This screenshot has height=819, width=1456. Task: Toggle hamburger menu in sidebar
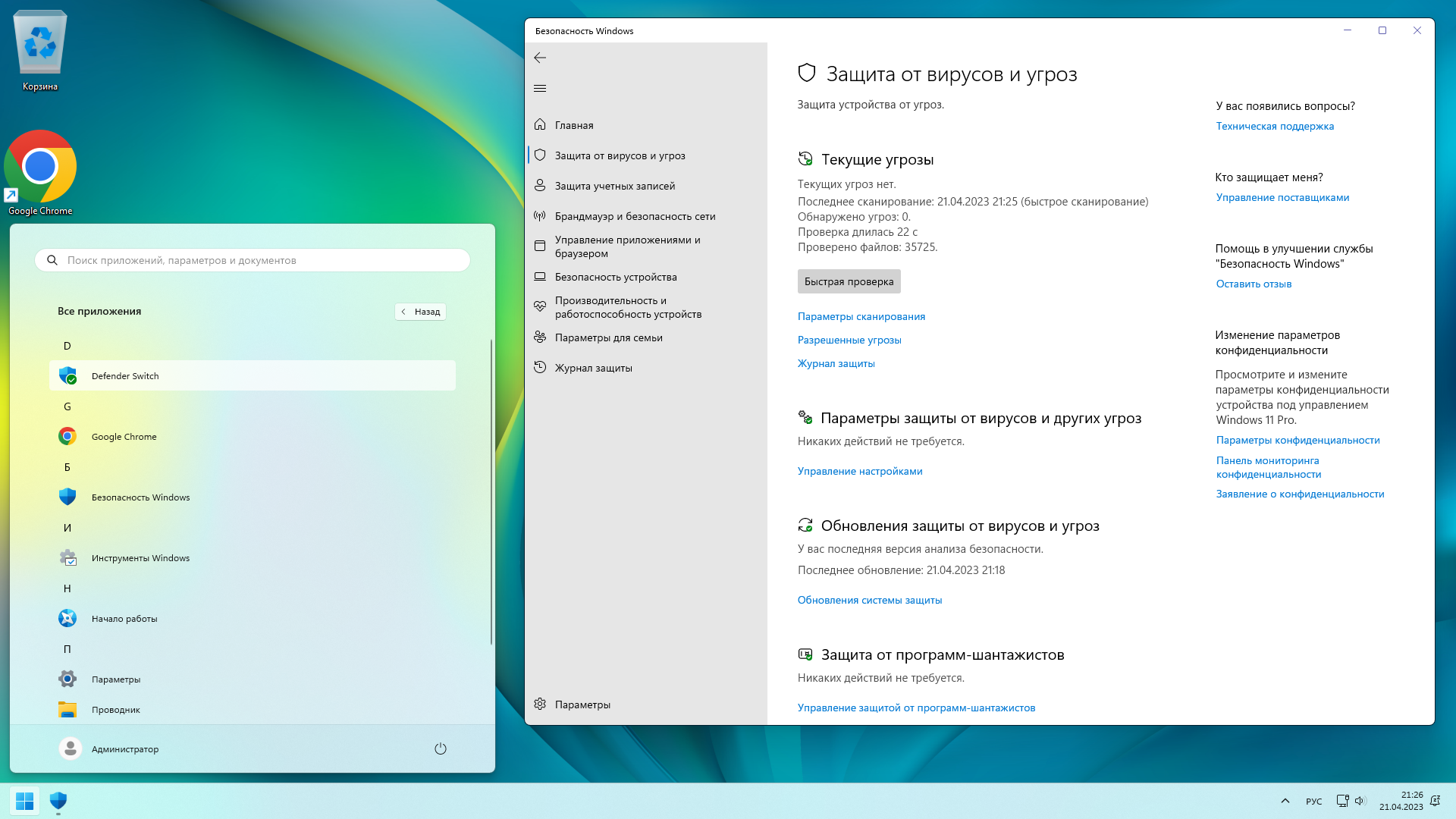coord(540,89)
